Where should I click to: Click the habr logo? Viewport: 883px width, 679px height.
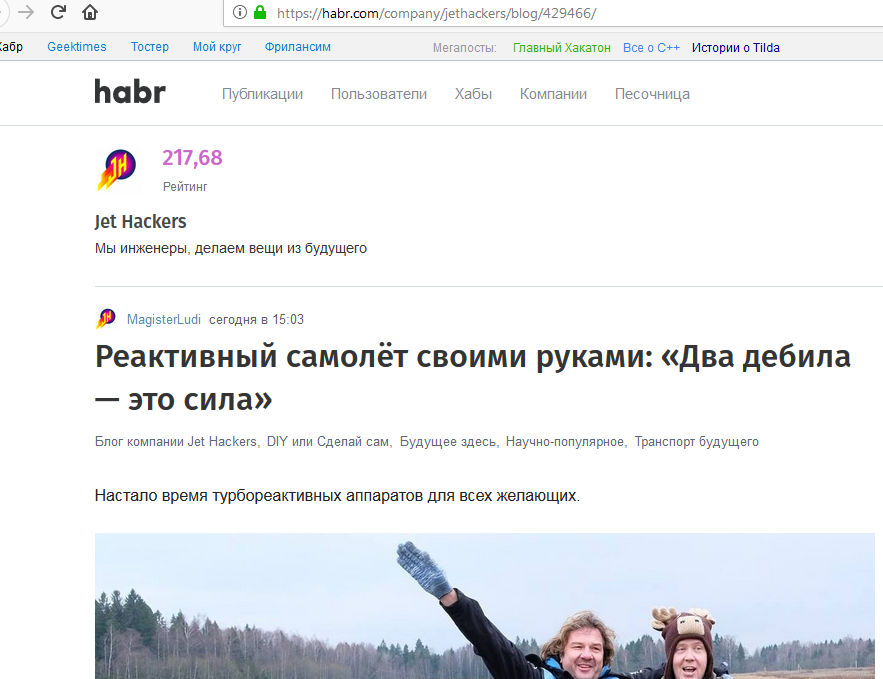coord(130,93)
